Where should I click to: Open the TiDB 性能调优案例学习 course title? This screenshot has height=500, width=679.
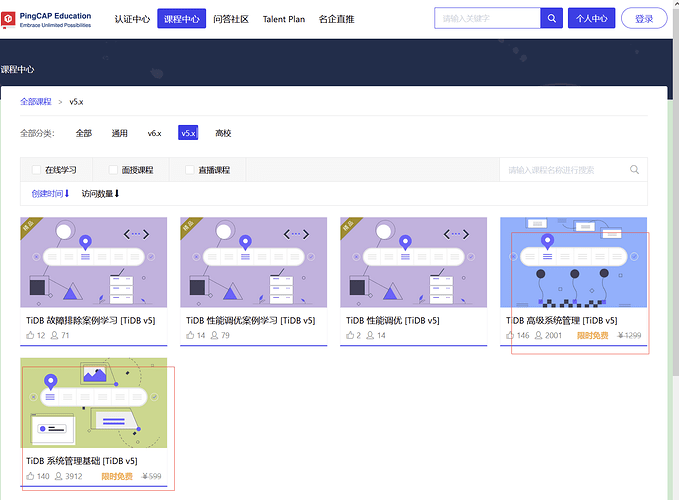point(251,320)
